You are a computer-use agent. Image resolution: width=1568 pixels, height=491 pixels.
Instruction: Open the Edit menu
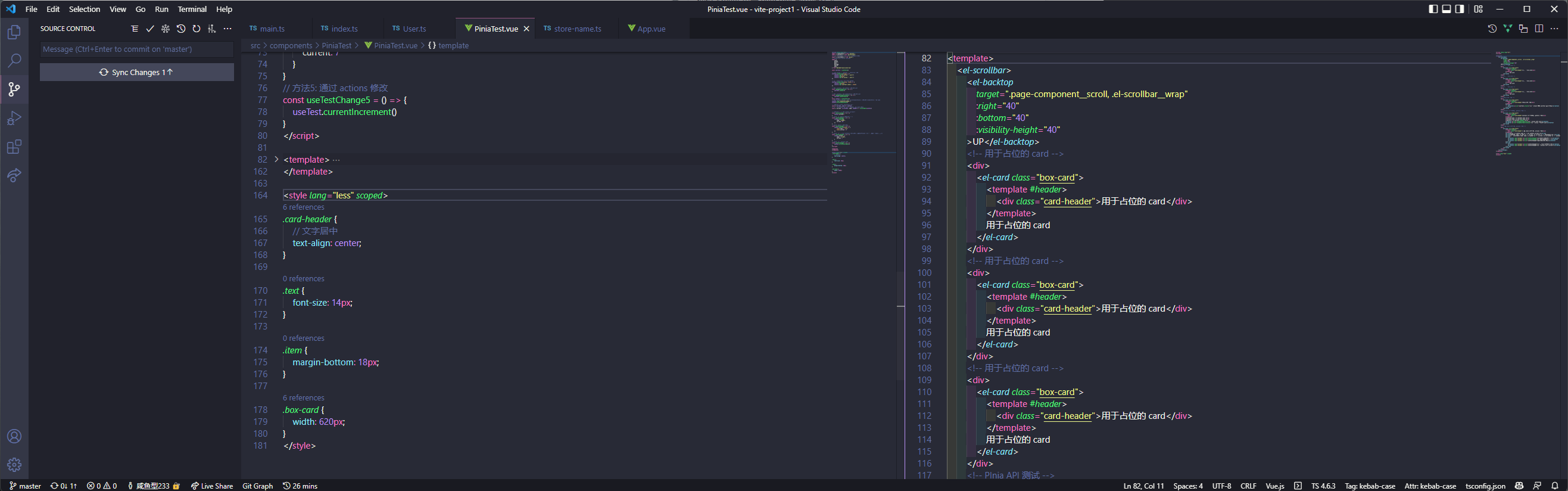pos(53,9)
